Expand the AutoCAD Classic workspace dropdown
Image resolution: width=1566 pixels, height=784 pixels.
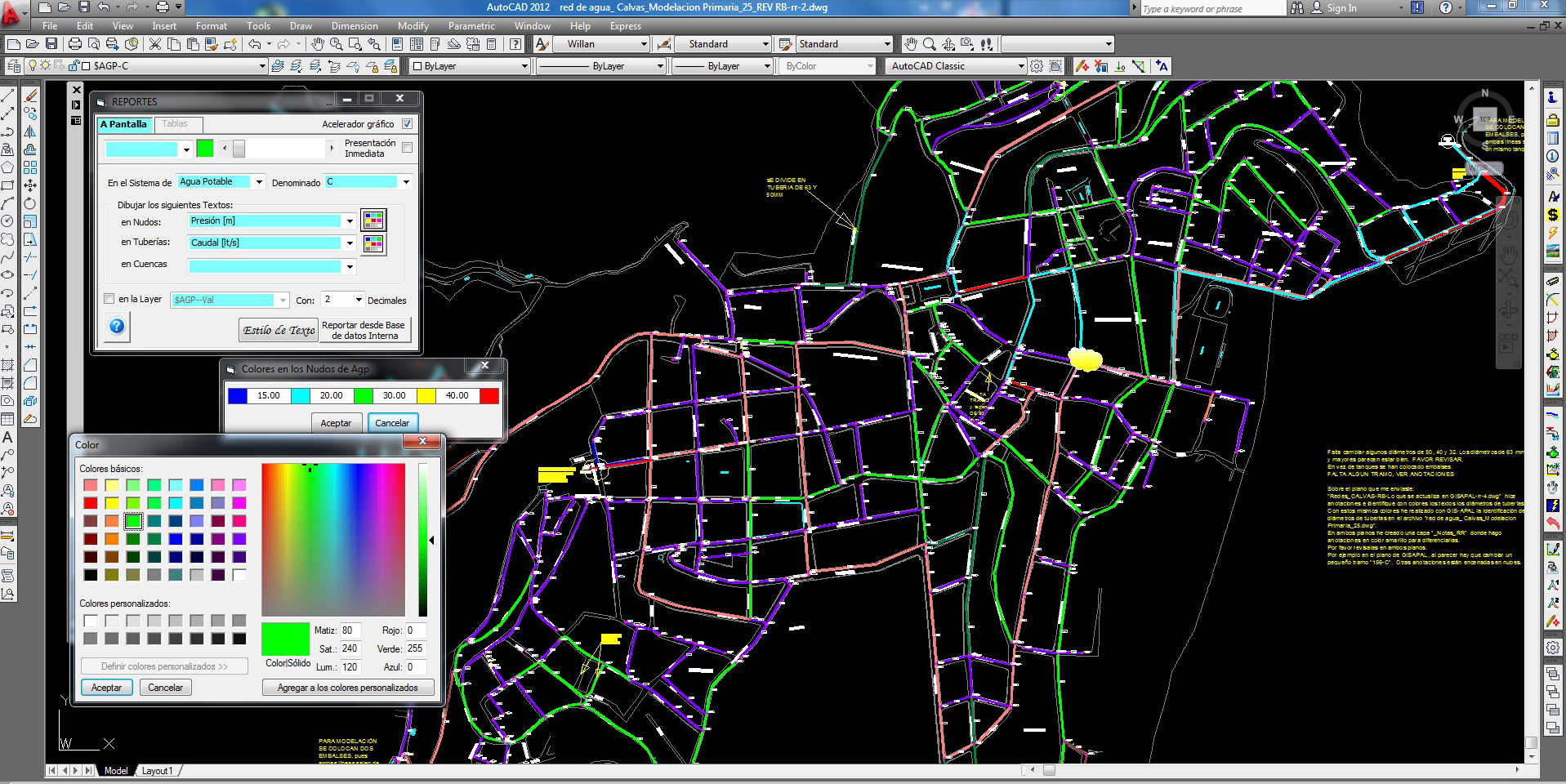[x=1020, y=66]
